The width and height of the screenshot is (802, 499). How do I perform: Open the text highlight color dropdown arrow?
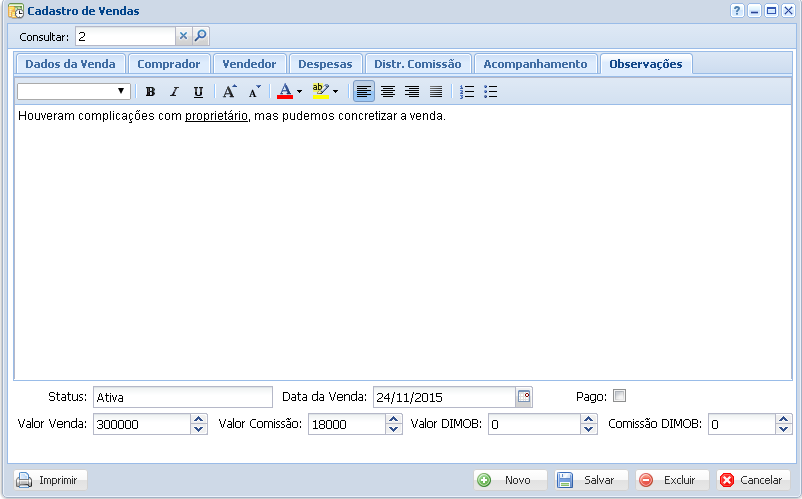[x=335, y=91]
